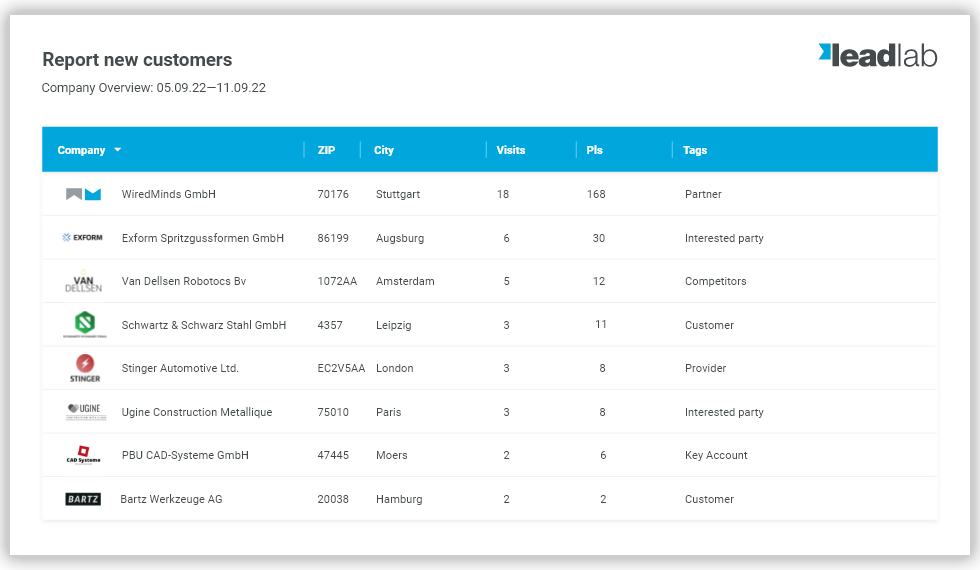
Task: Click the Exform company logo
Action: [x=82, y=238]
